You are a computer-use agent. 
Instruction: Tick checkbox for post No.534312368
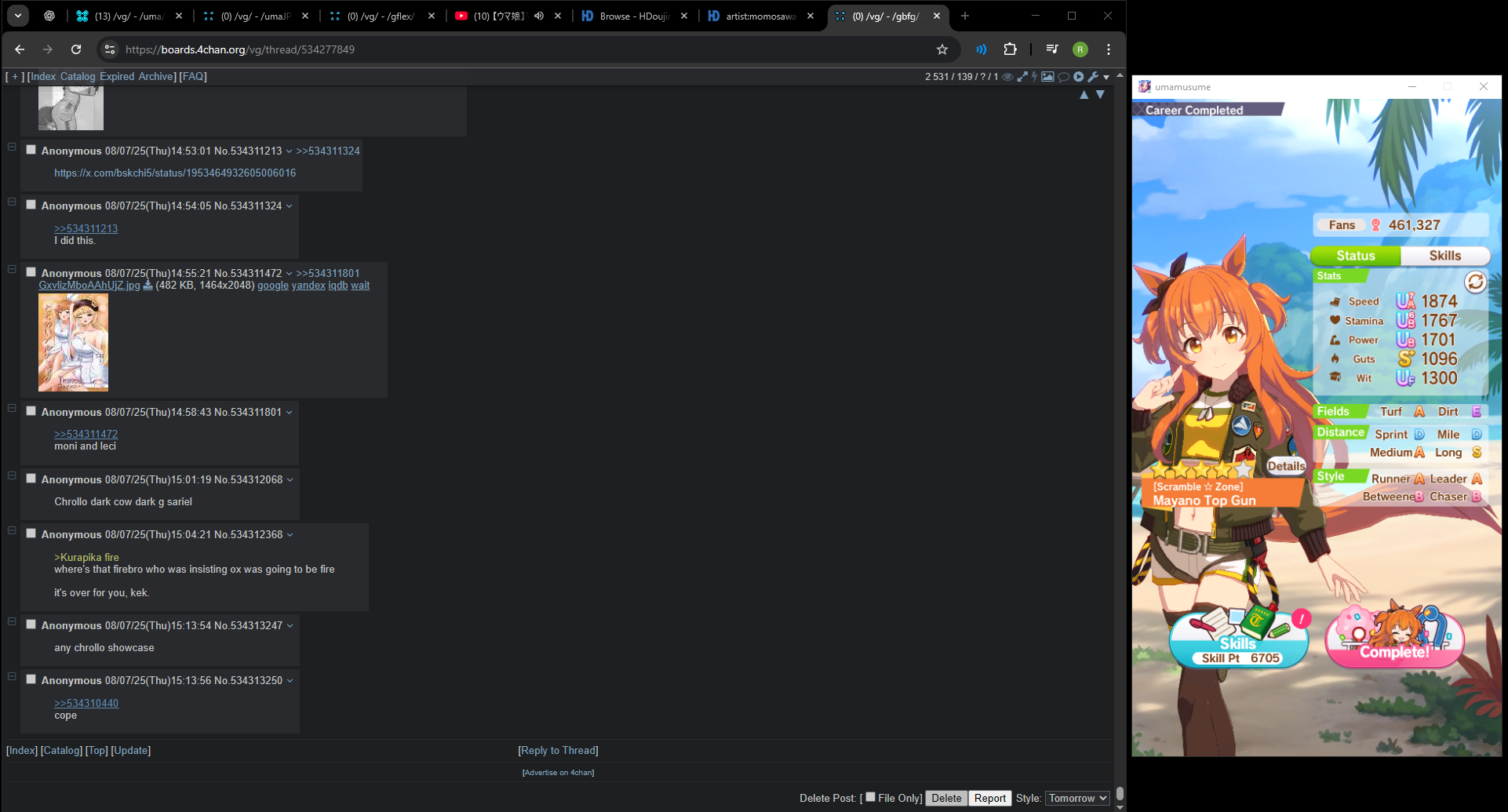click(x=31, y=533)
